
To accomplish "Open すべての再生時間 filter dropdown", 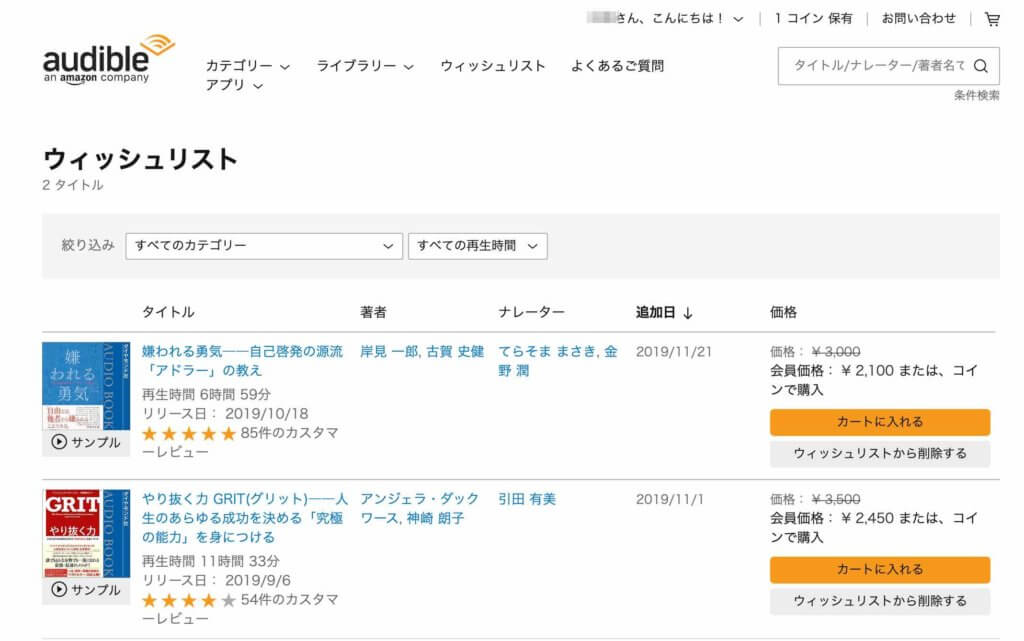I will [477, 246].
